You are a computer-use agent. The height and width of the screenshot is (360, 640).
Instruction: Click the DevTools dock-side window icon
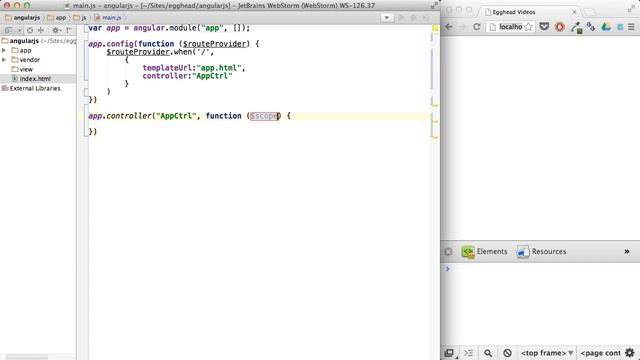(449, 353)
